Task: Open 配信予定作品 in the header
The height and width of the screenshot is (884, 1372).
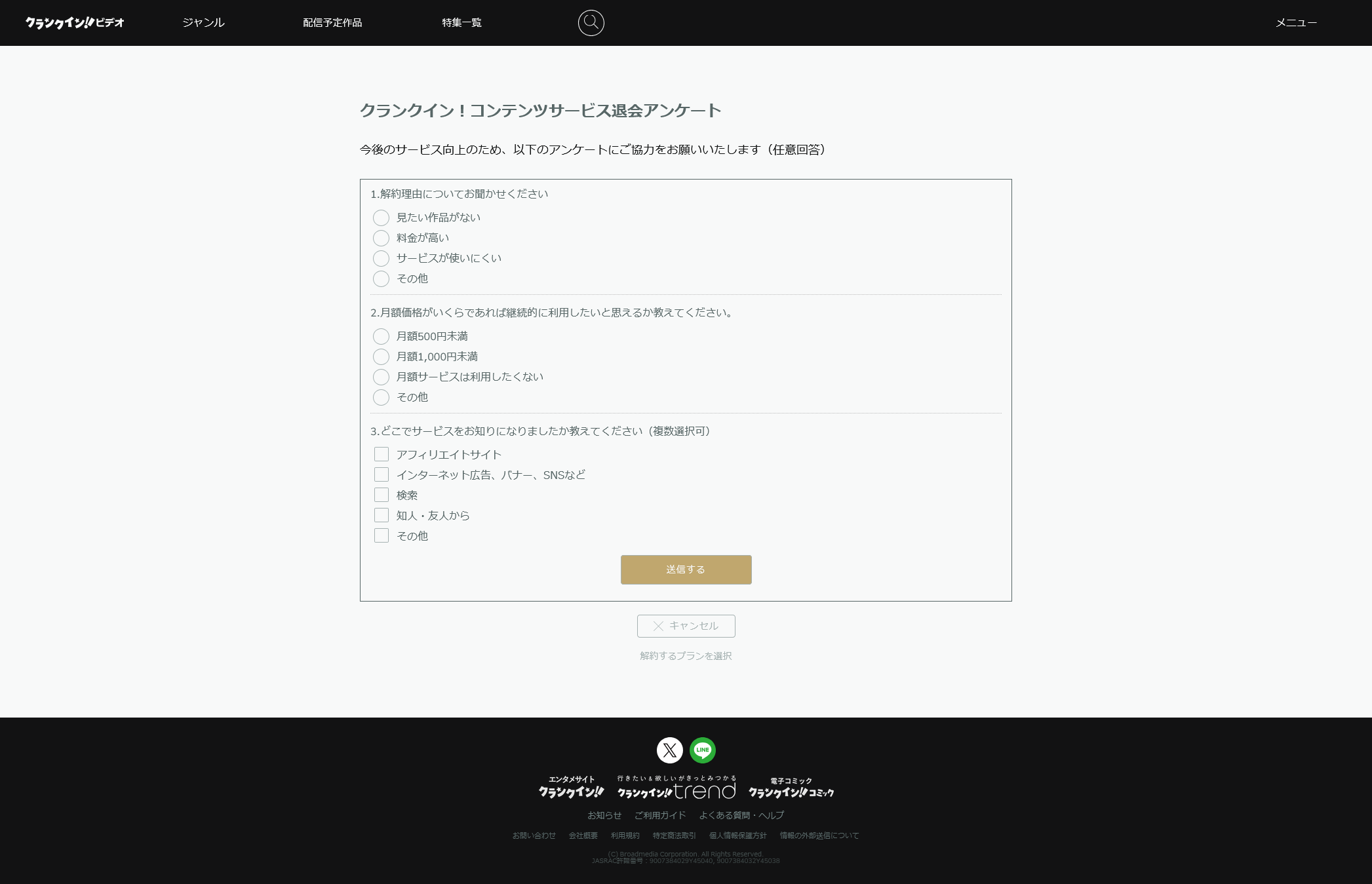Action: pos(332,23)
